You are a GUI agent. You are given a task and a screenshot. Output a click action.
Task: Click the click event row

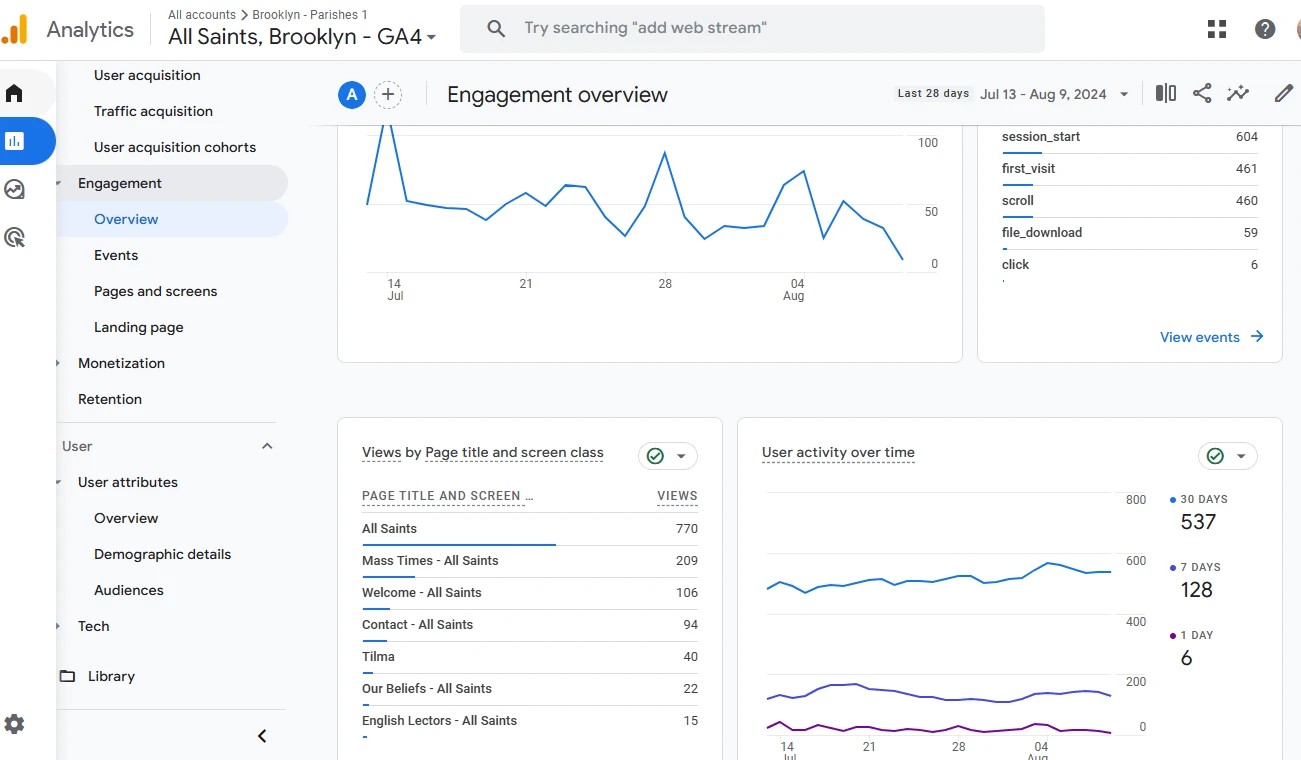pos(1130,265)
